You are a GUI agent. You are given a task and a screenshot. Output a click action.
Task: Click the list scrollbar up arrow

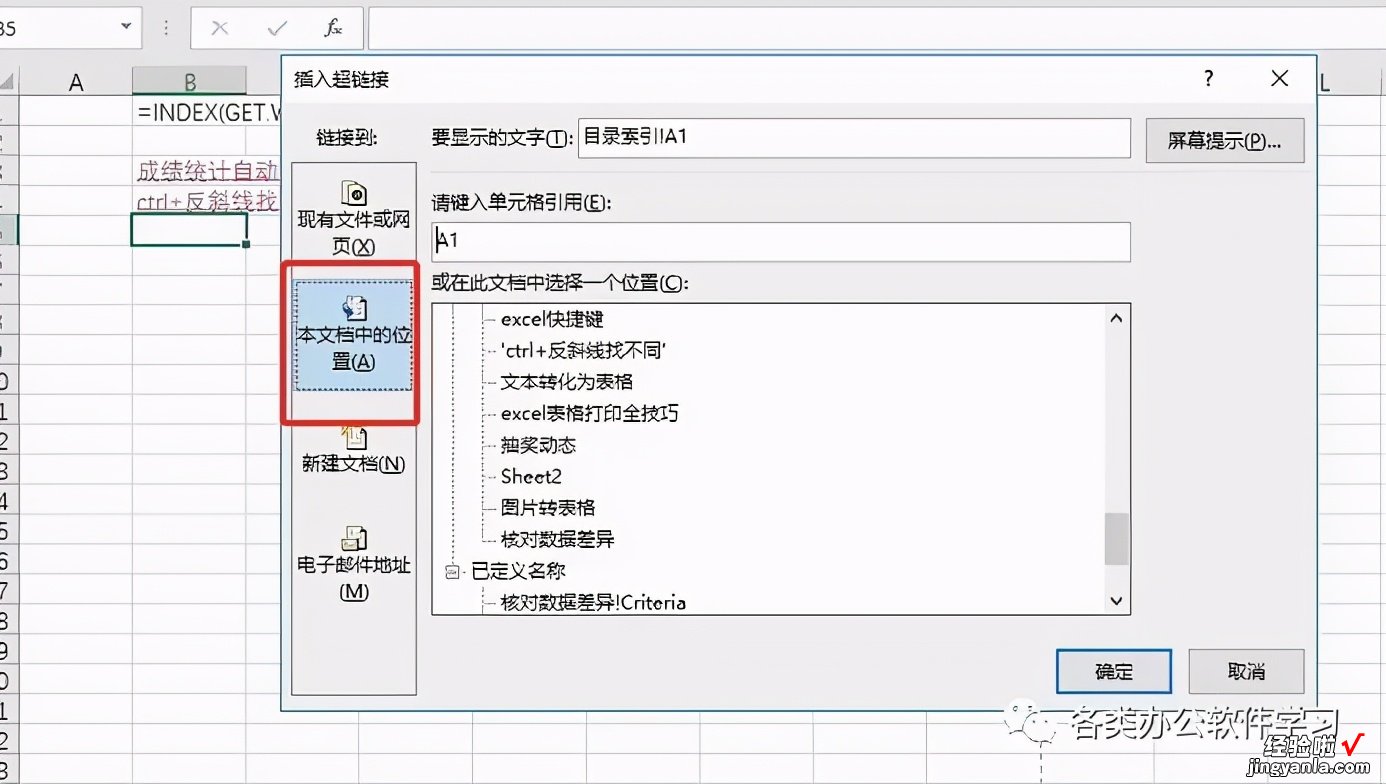(x=1116, y=319)
